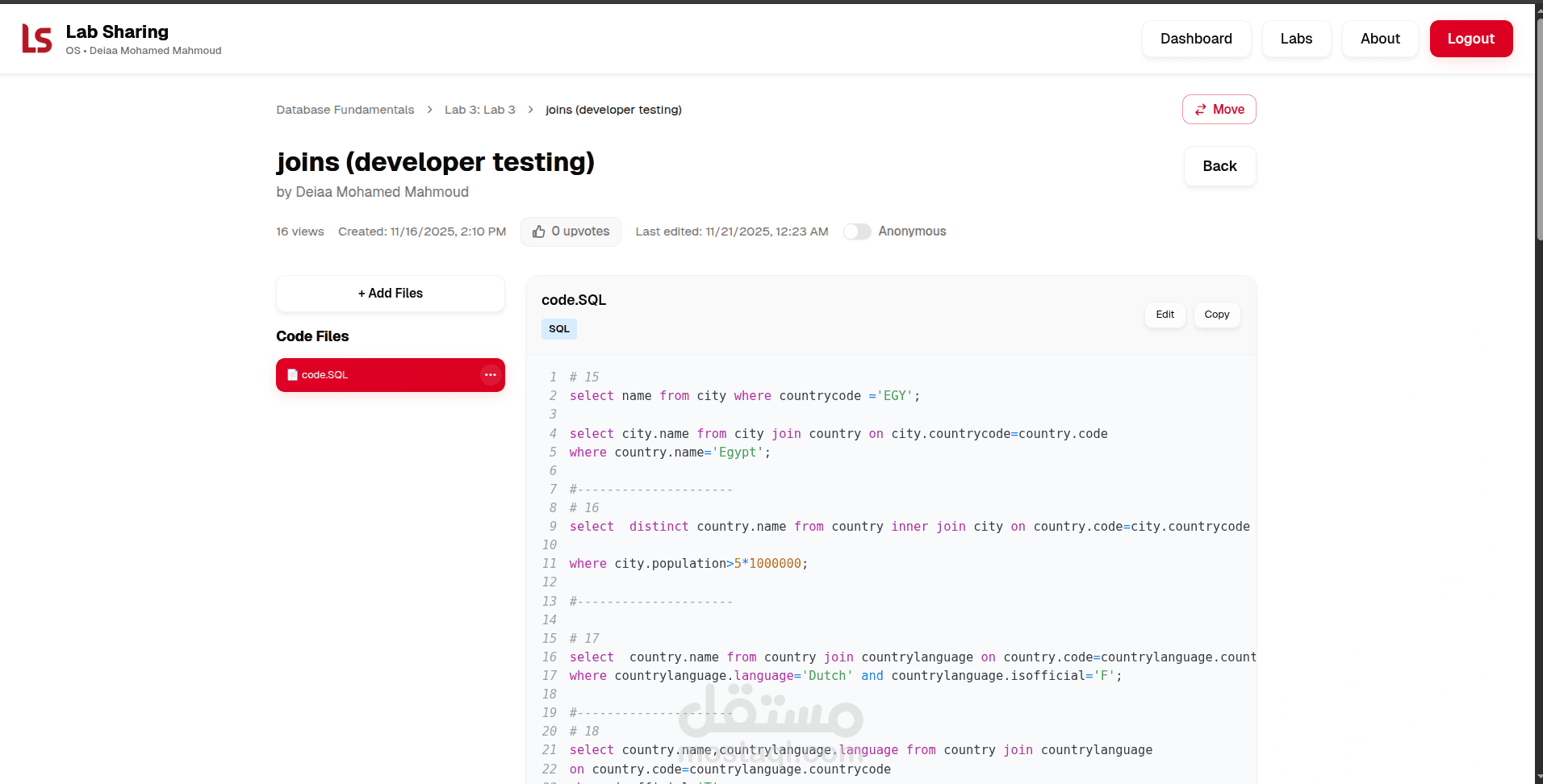Click breadcrumb chevron after Lab 3

point(530,110)
